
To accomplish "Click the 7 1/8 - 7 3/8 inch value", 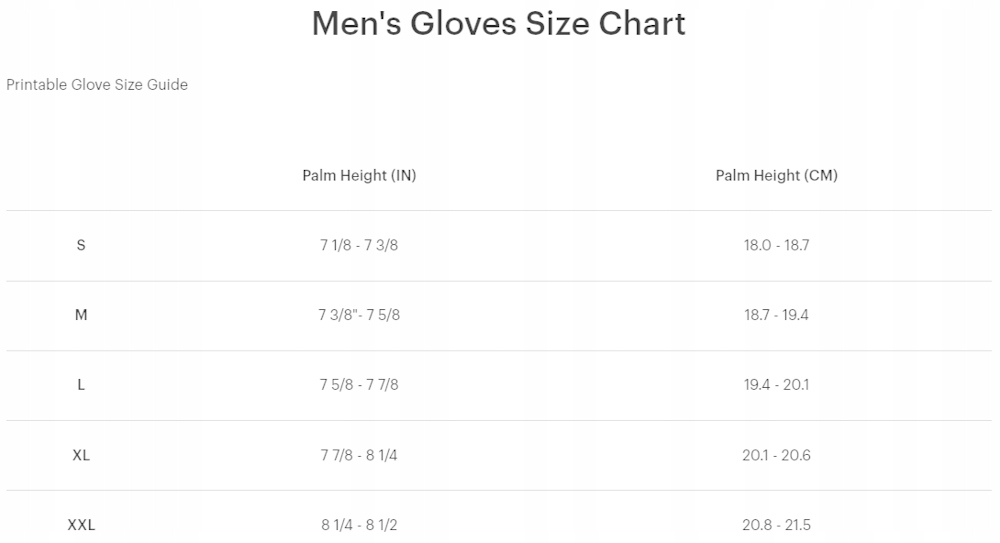I will (x=359, y=245).
